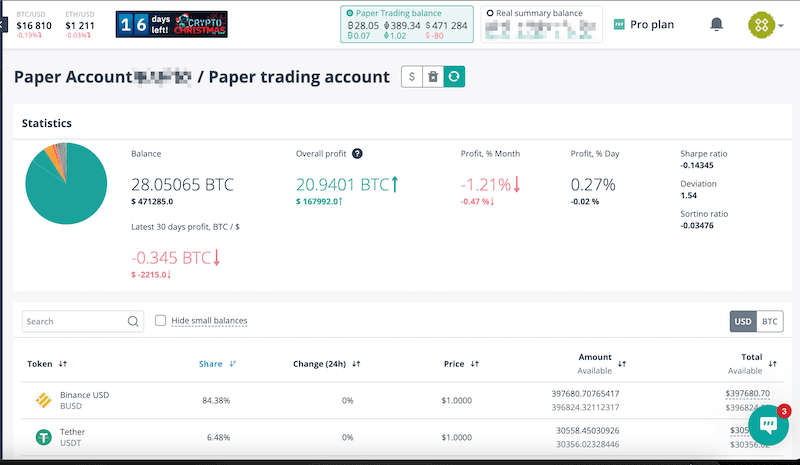Click the USDT amount 30558.45030926

click(x=588, y=431)
